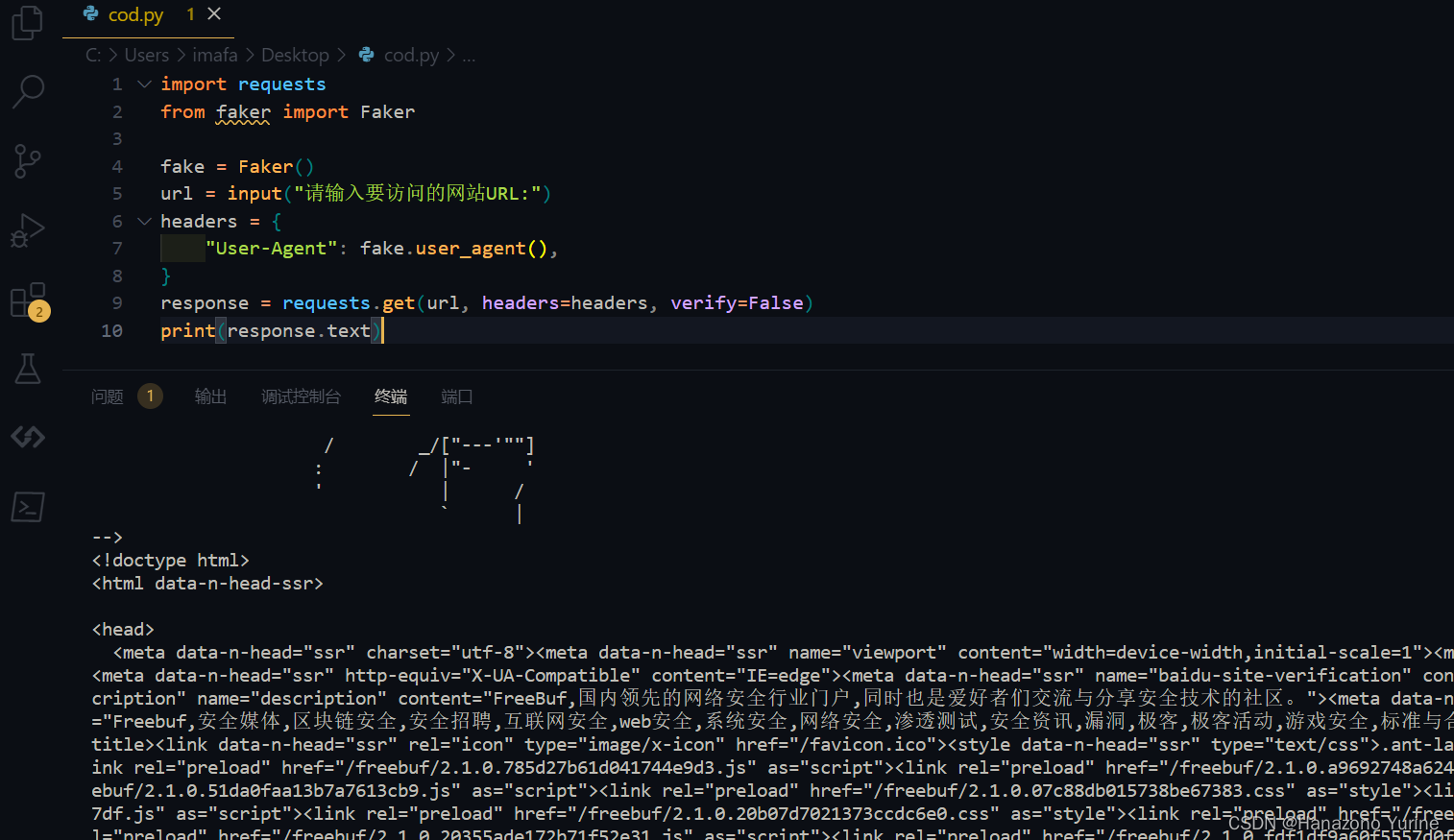The height and width of the screenshot is (840, 1454).
Task: Click the C: breadcrumb segment
Action: click(93, 56)
